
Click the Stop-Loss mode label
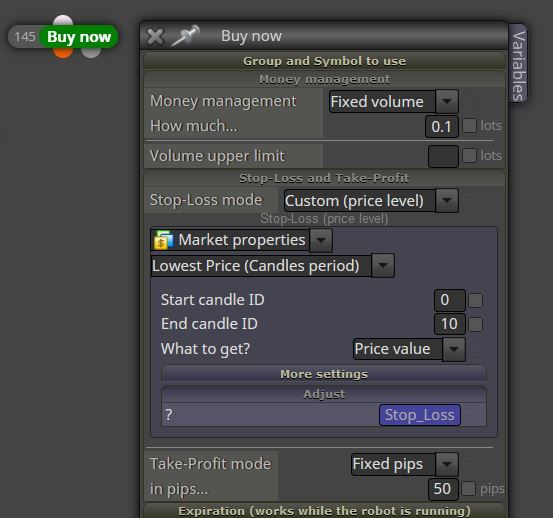tap(206, 200)
